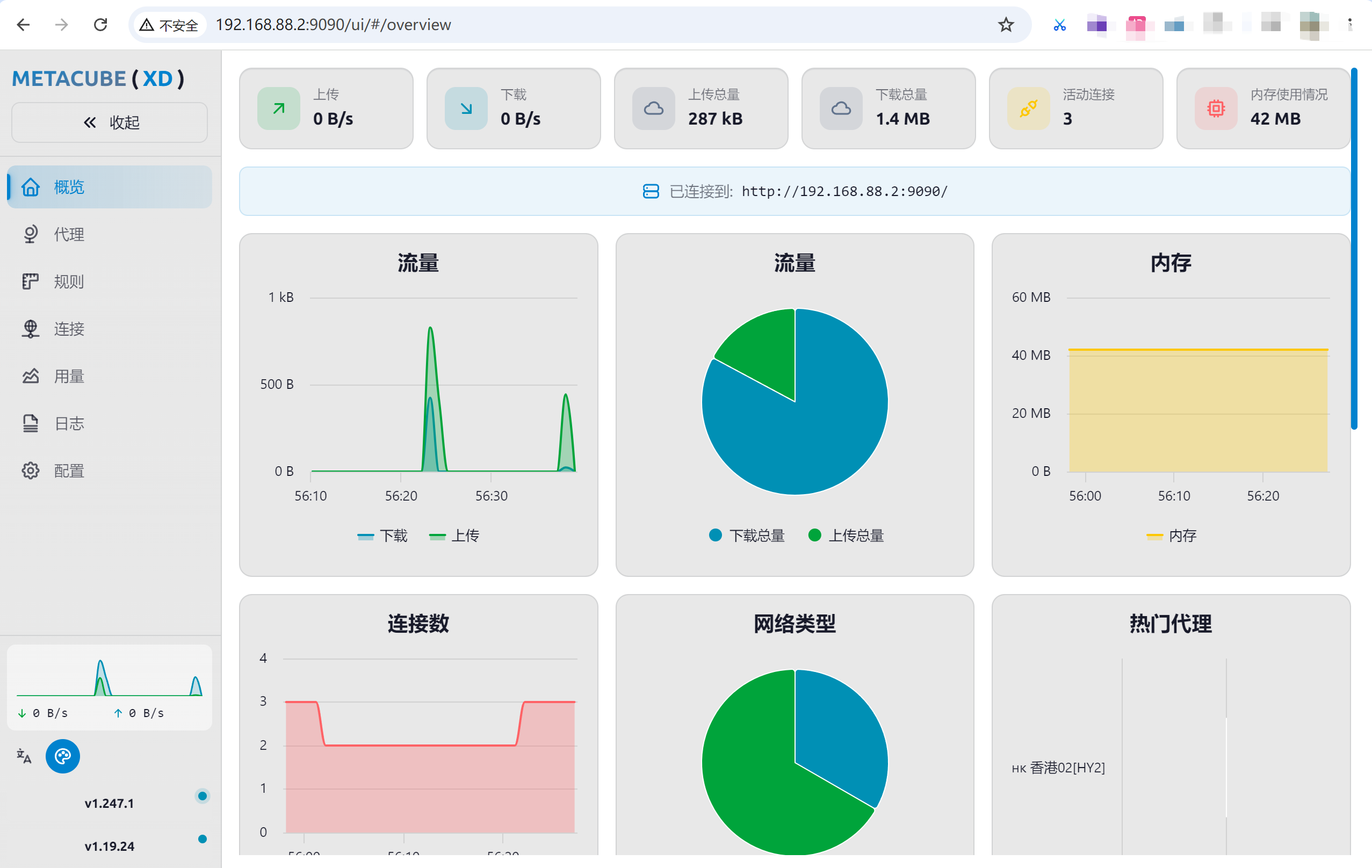Open the theme palette button
Viewport: 1372px width, 868px height.
(x=63, y=756)
